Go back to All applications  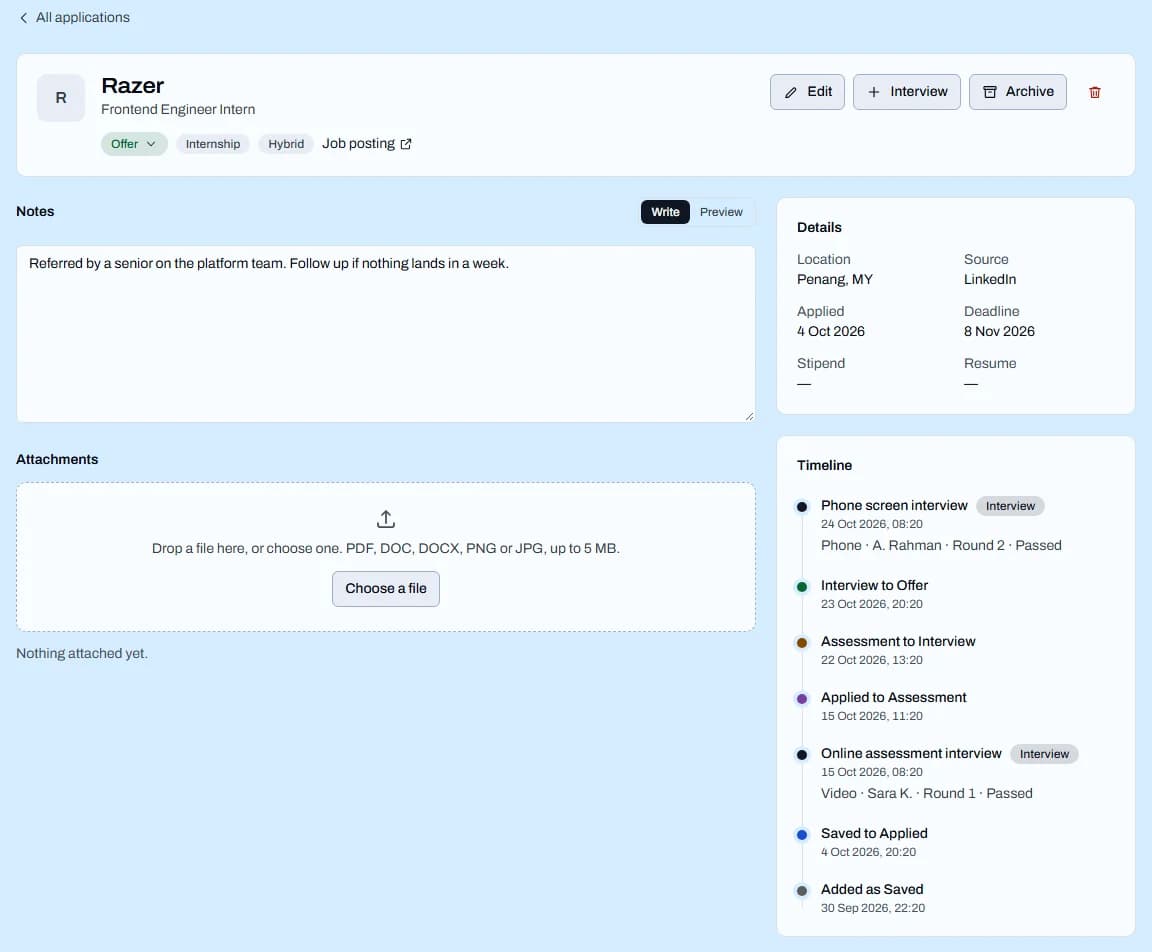(74, 18)
